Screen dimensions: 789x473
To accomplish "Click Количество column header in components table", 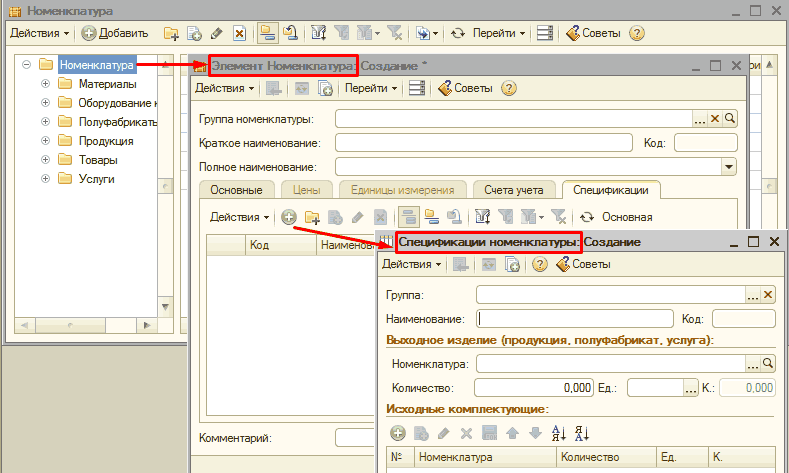I will click(606, 457).
